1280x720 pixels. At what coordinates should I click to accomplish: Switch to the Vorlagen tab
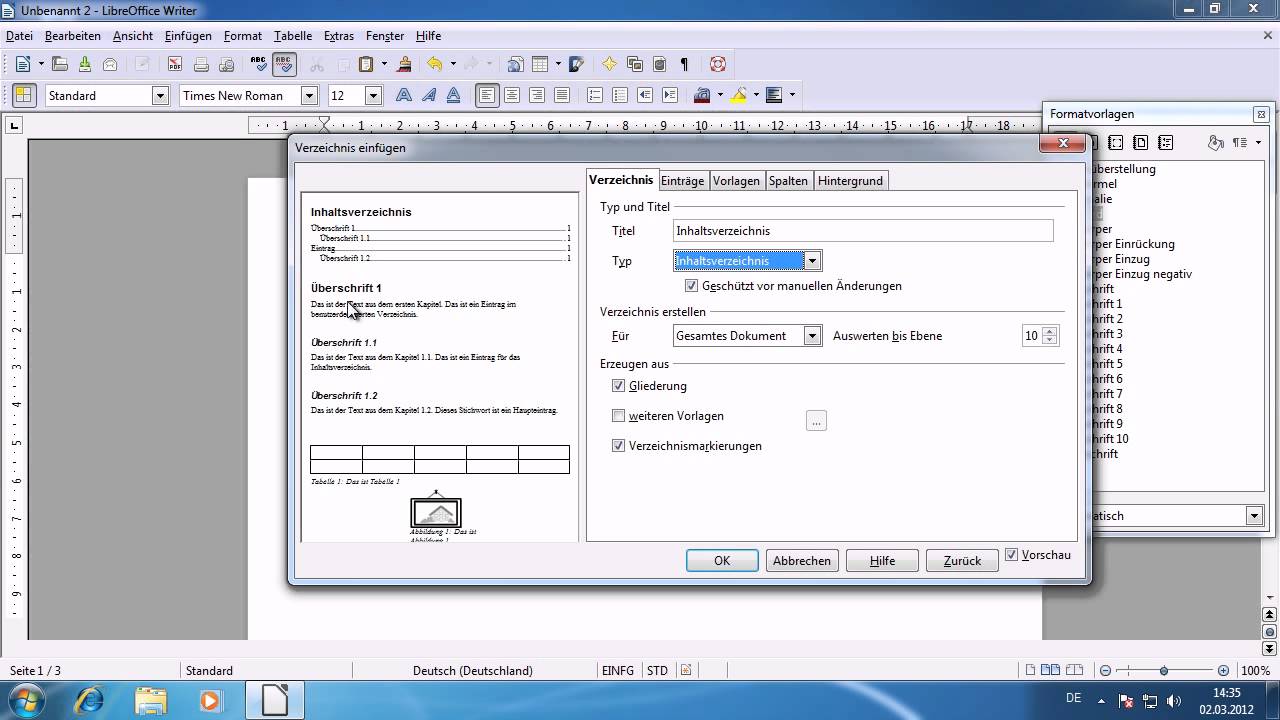coord(737,181)
